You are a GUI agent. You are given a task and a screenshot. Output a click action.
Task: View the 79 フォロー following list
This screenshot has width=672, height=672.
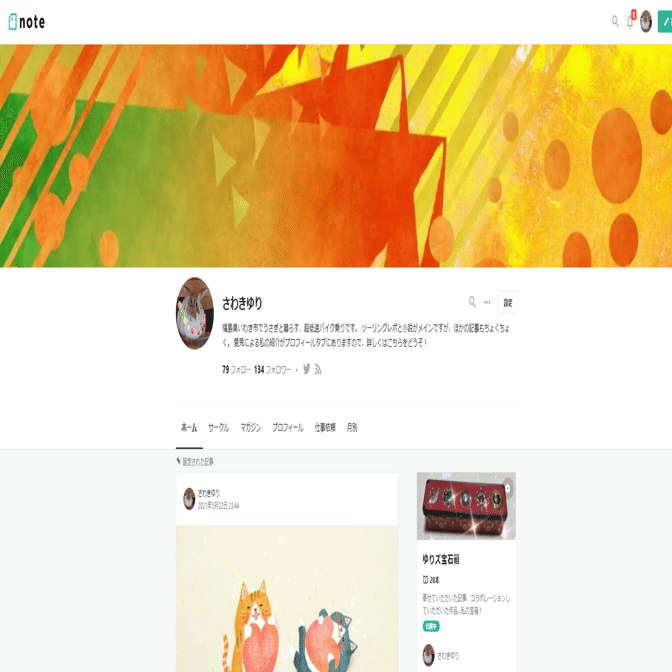click(236, 369)
